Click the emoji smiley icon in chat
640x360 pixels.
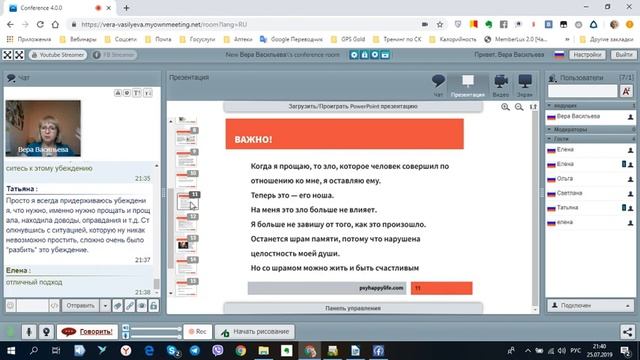pyautogui.click(x=11, y=305)
